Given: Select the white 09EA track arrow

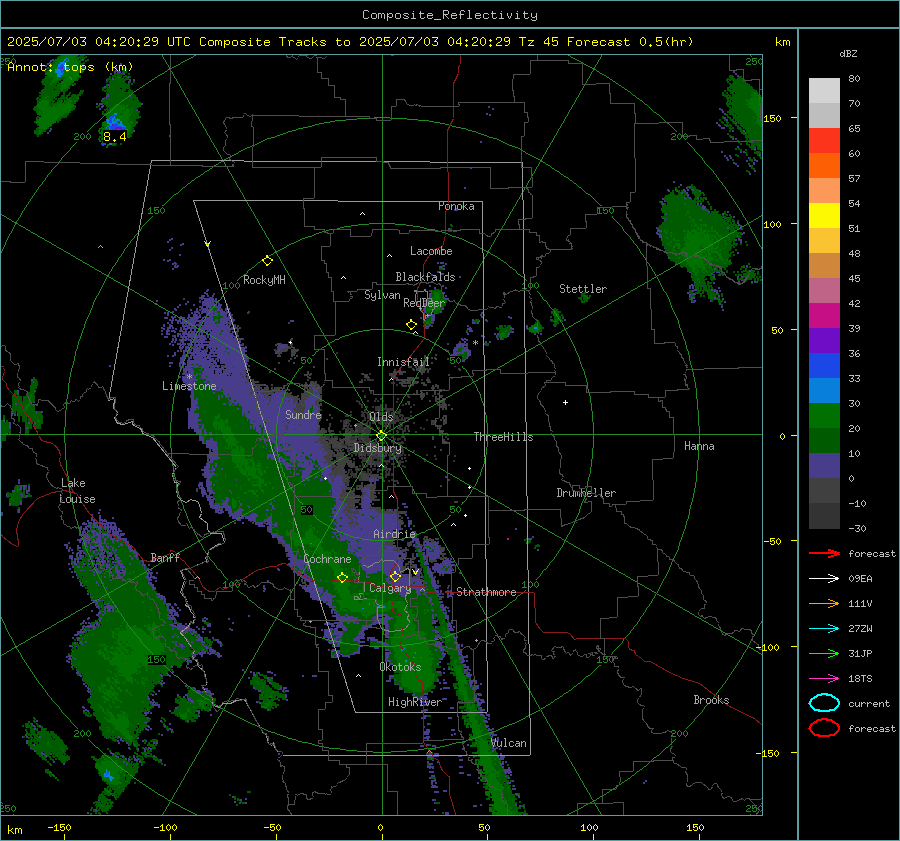Looking at the screenshot, I should pos(824,579).
